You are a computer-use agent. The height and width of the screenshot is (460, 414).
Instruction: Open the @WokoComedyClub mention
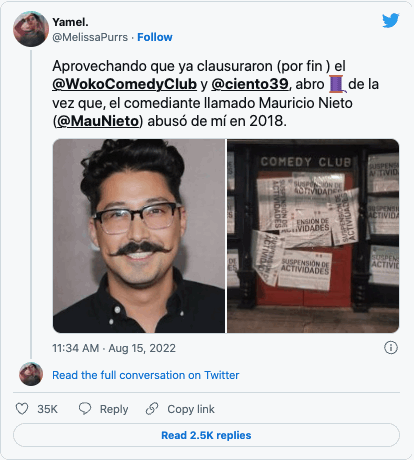click(x=124, y=84)
